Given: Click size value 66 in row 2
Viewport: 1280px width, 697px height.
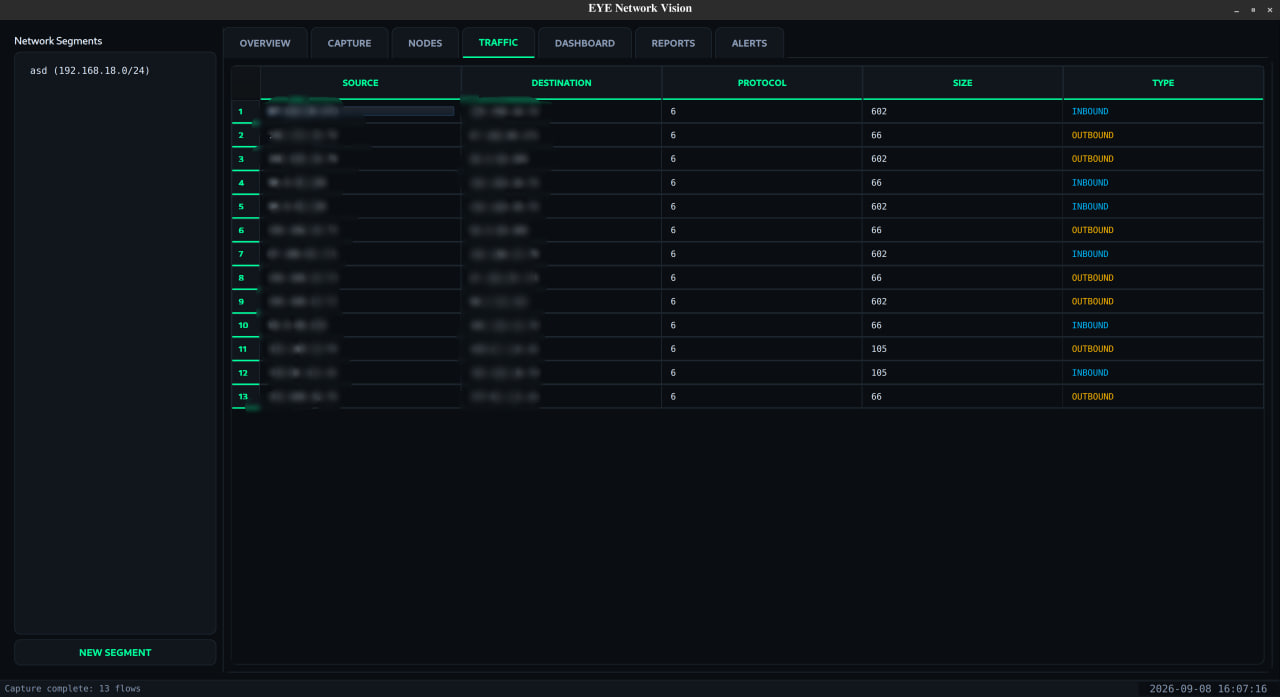Looking at the screenshot, I should point(876,135).
